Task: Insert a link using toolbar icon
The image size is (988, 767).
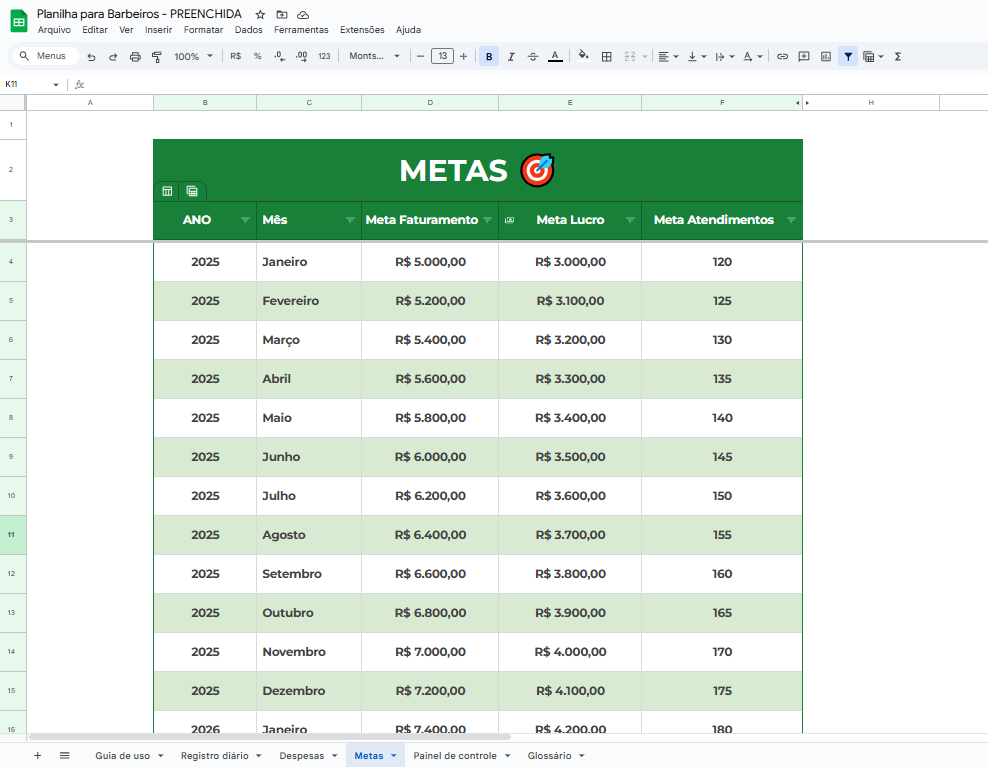Action: pos(782,57)
